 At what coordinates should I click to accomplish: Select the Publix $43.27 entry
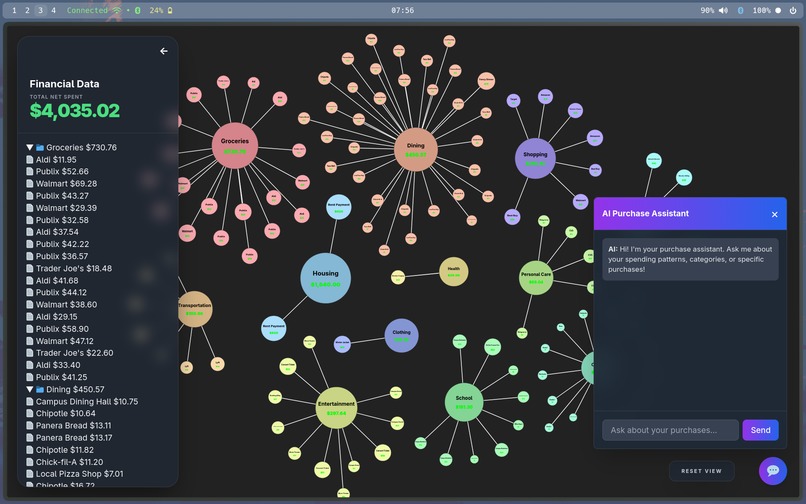coord(57,196)
